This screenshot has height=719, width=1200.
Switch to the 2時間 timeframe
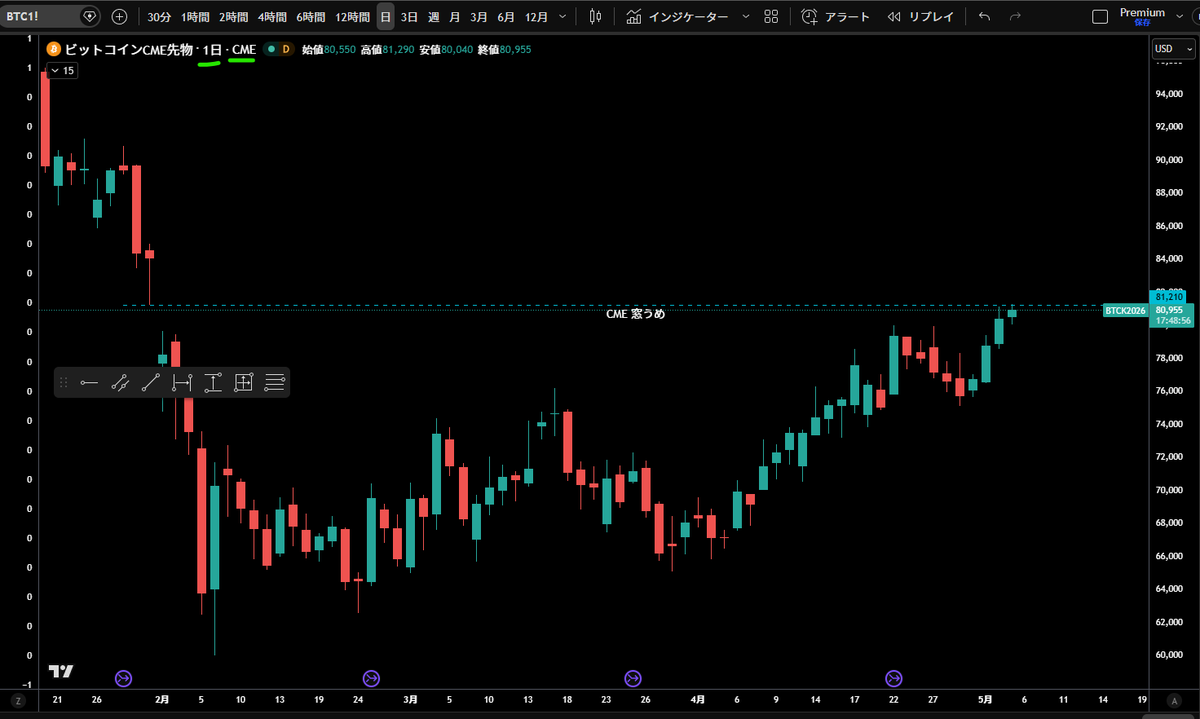(x=234, y=17)
